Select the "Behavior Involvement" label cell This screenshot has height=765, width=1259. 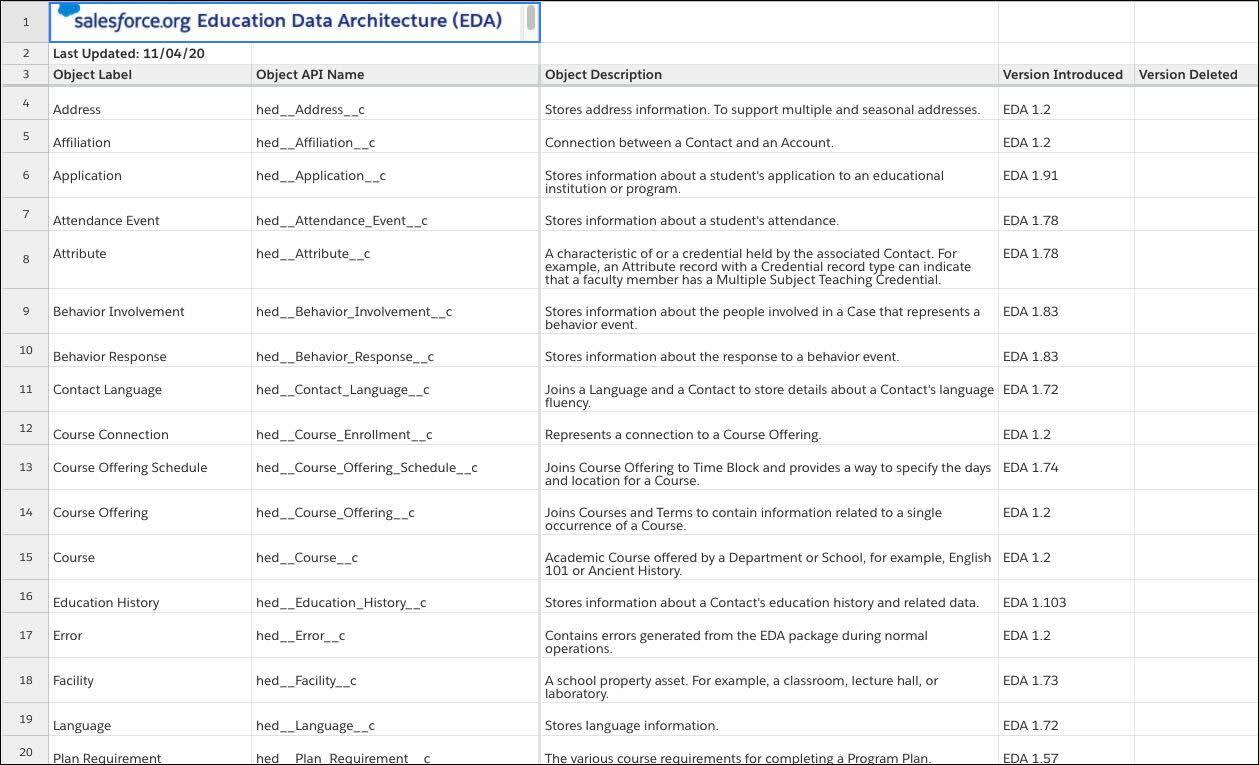(x=118, y=311)
